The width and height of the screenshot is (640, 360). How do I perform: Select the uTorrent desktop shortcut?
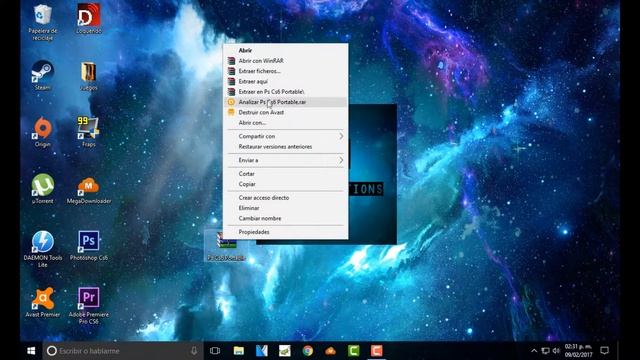(42, 189)
